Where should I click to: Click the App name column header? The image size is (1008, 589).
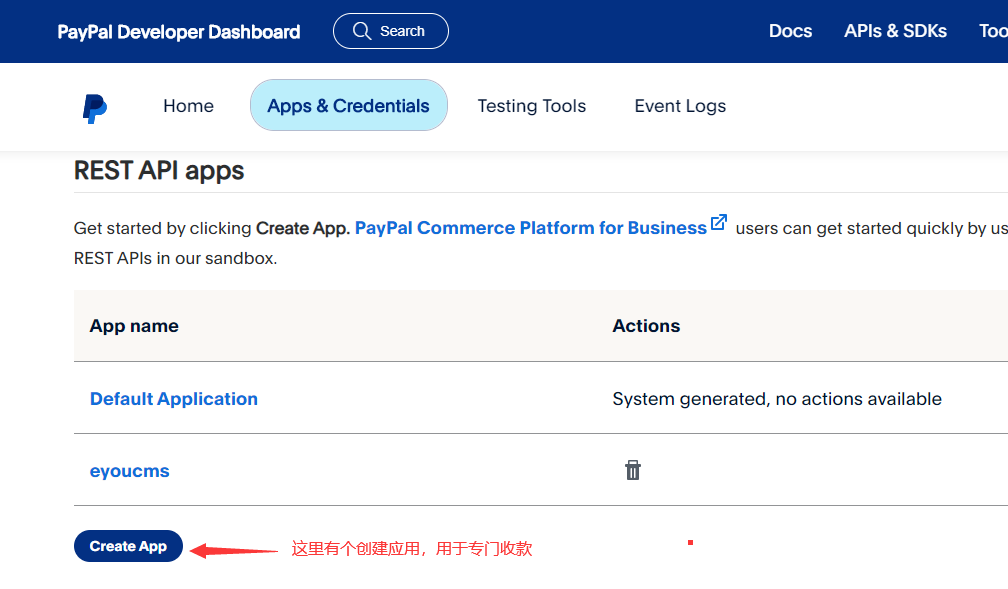134,326
